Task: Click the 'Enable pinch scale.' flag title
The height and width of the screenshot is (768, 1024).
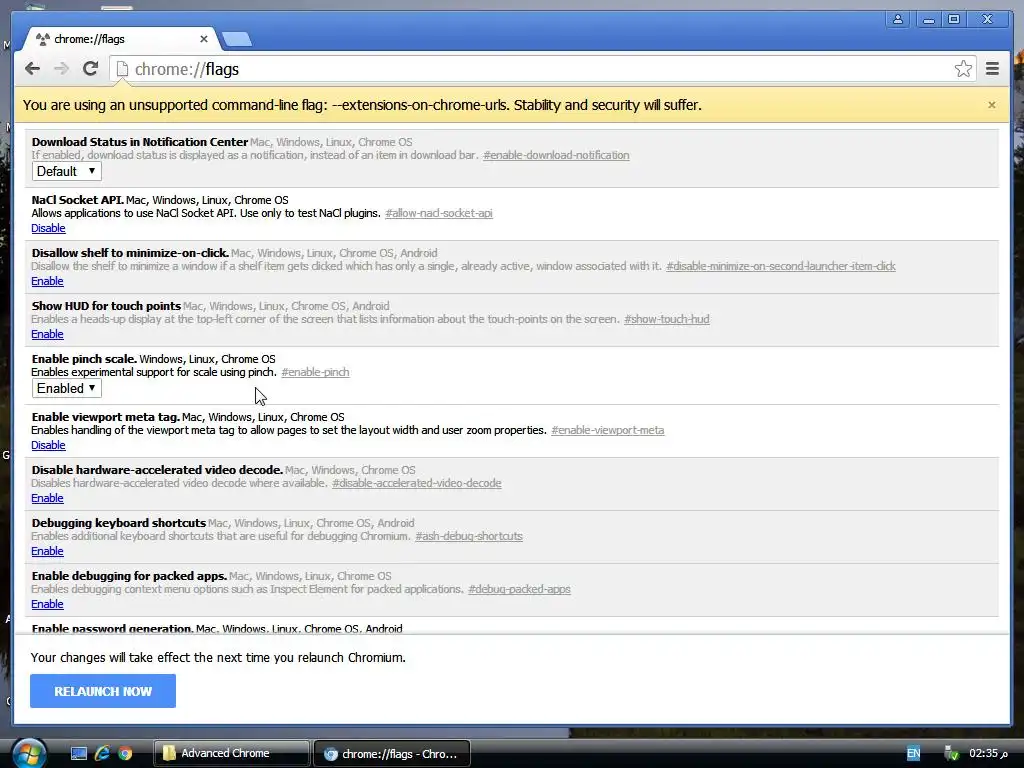Action: point(84,359)
